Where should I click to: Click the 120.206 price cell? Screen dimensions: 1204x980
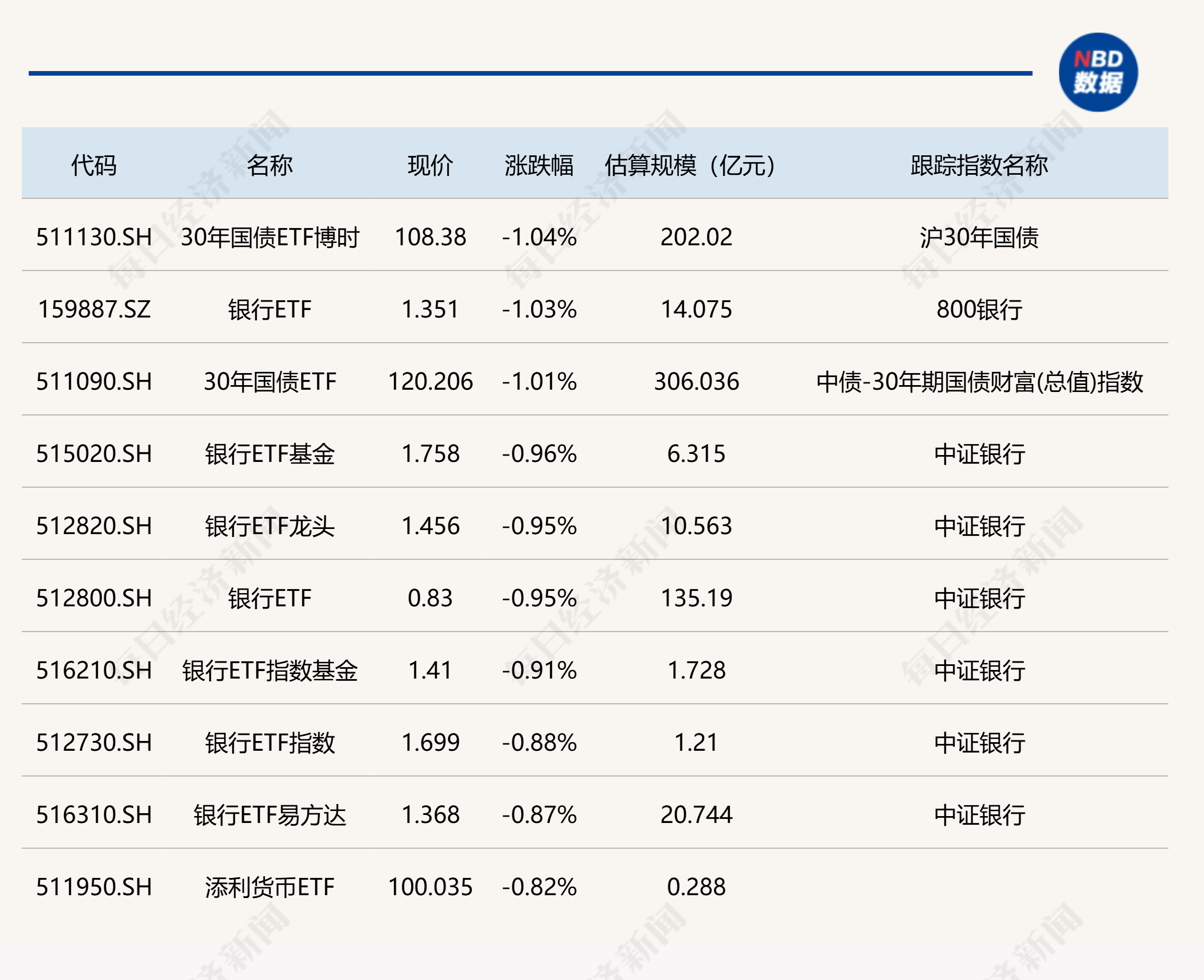click(x=430, y=382)
